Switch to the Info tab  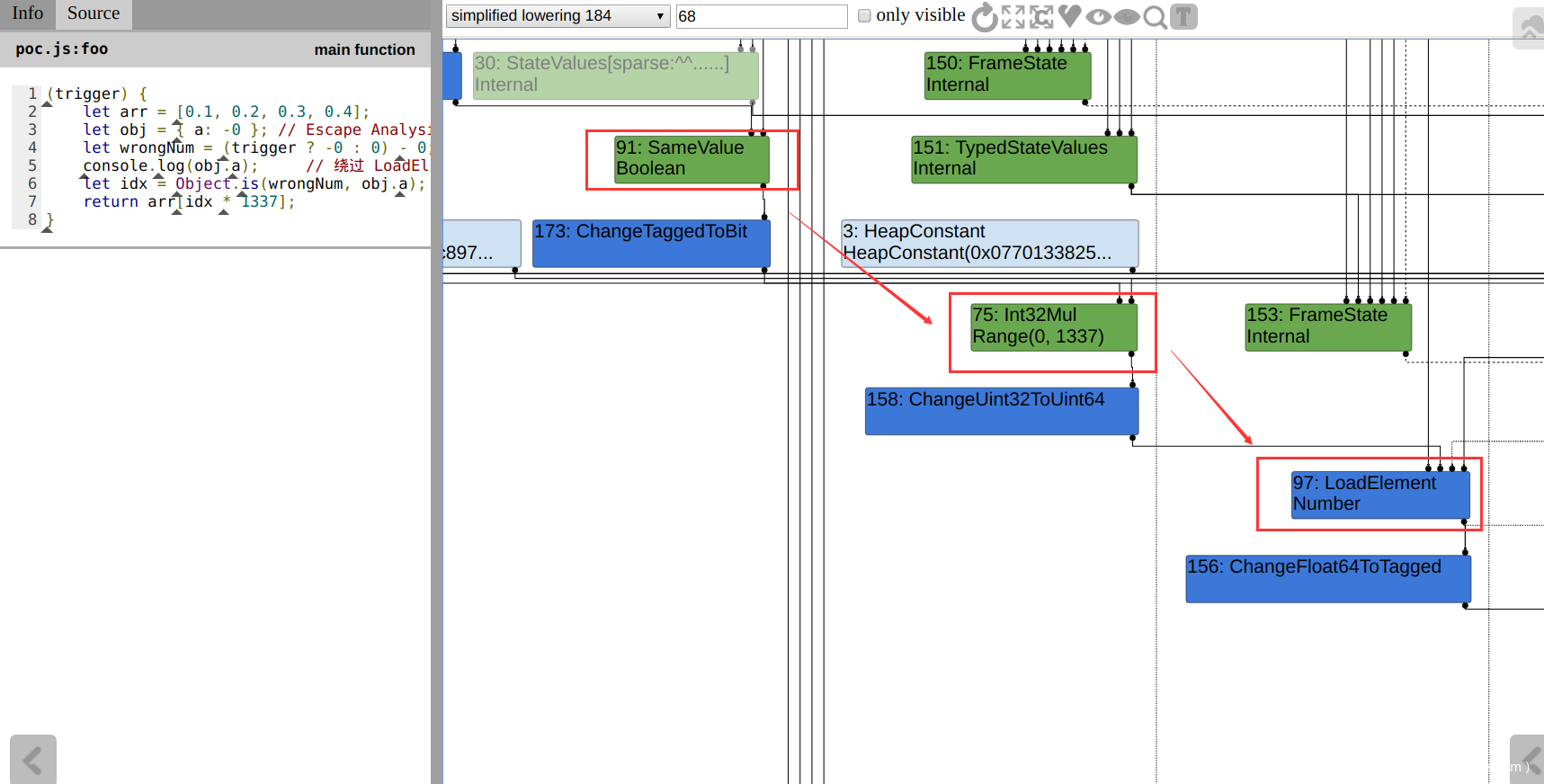(x=28, y=13)
